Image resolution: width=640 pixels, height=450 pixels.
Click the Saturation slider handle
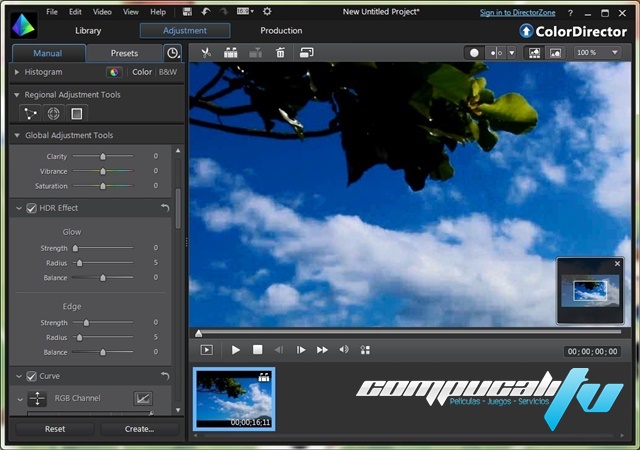[x=103, y=186]
